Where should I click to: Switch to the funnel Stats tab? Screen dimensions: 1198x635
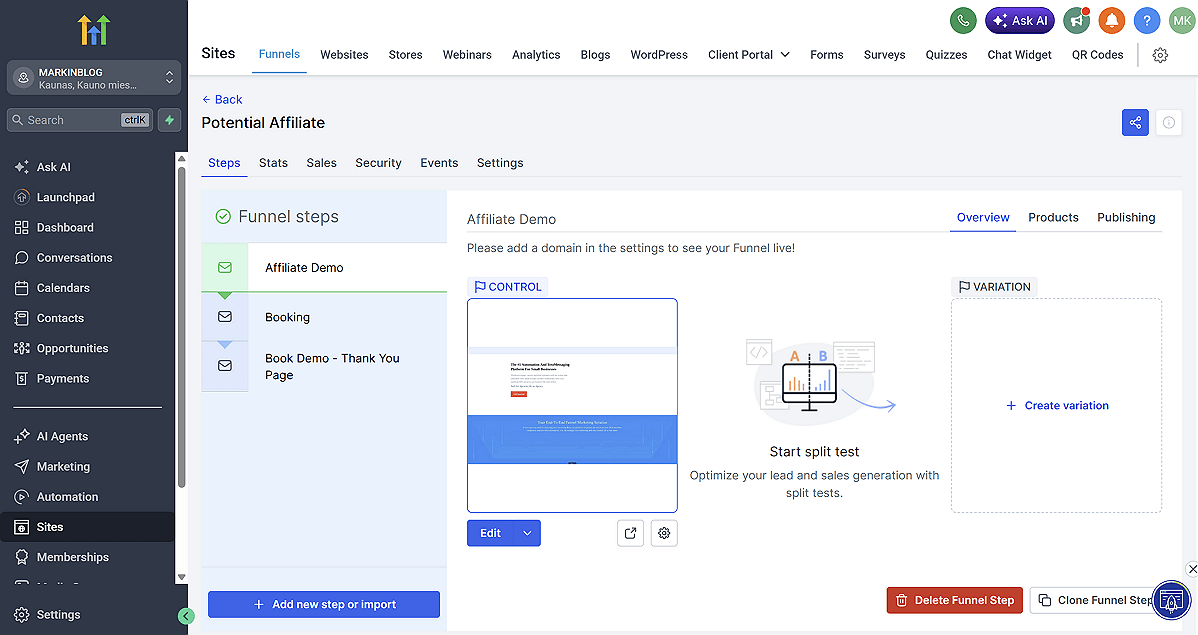273,163
